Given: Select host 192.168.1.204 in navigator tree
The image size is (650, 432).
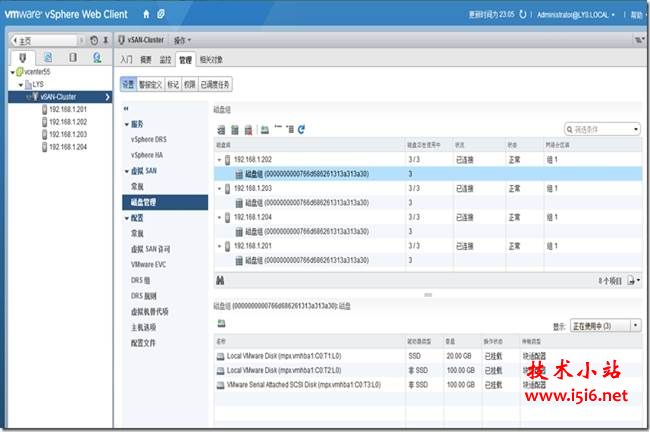Looking at the screenshot, I should coord(68,147).
